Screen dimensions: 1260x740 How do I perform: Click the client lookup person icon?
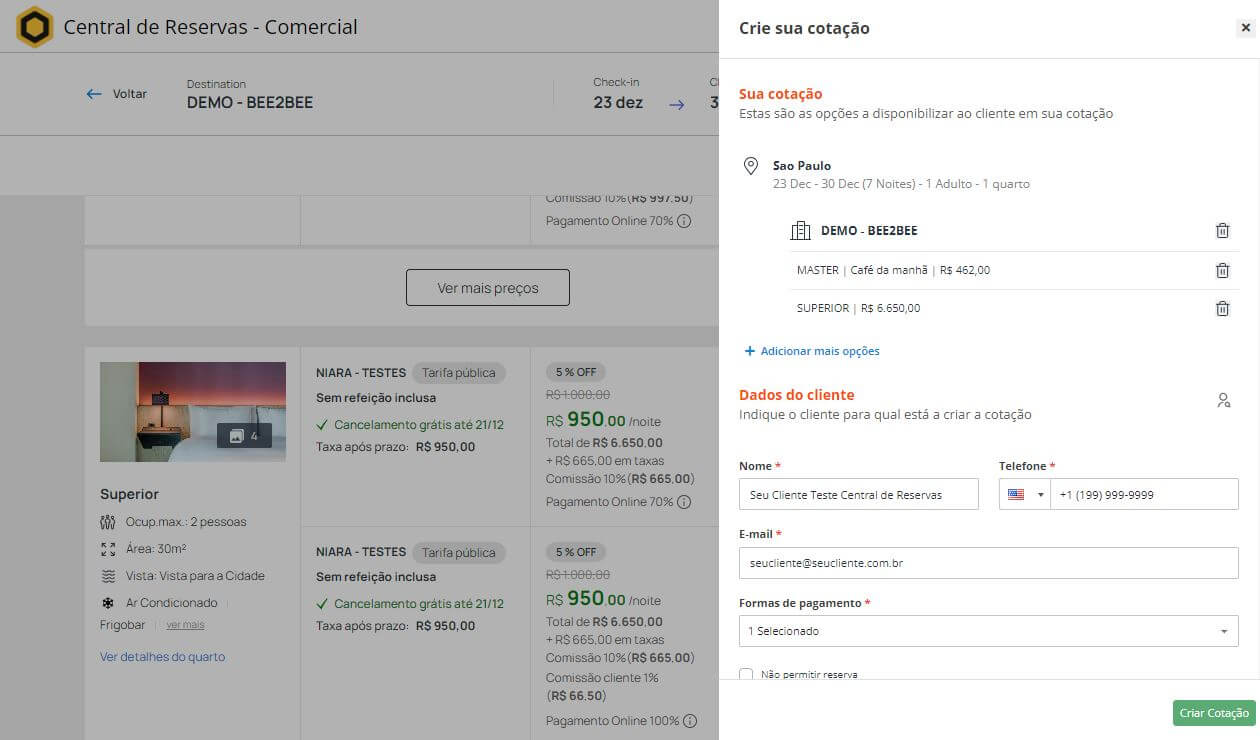click(1223, 400)
